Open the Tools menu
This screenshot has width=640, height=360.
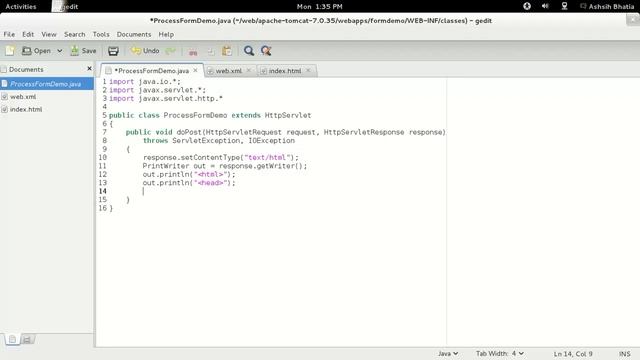pos(101,34)
